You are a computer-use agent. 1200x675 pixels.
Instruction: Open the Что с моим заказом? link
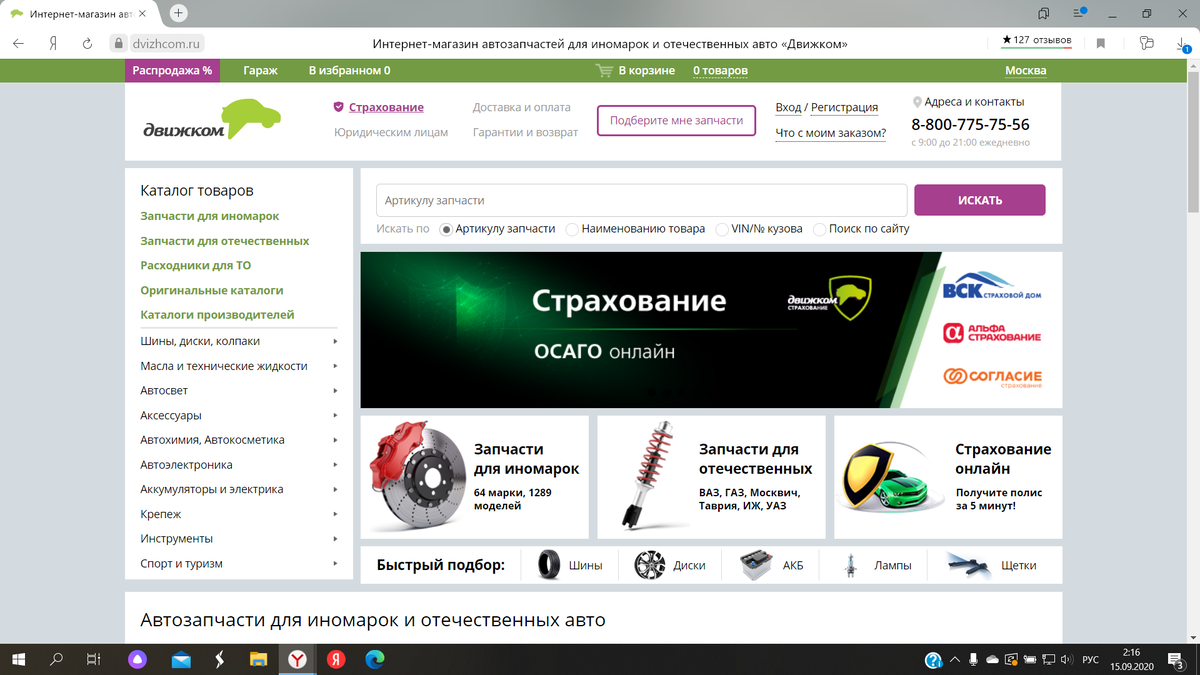pyautogui.click(x=831, y=133)
